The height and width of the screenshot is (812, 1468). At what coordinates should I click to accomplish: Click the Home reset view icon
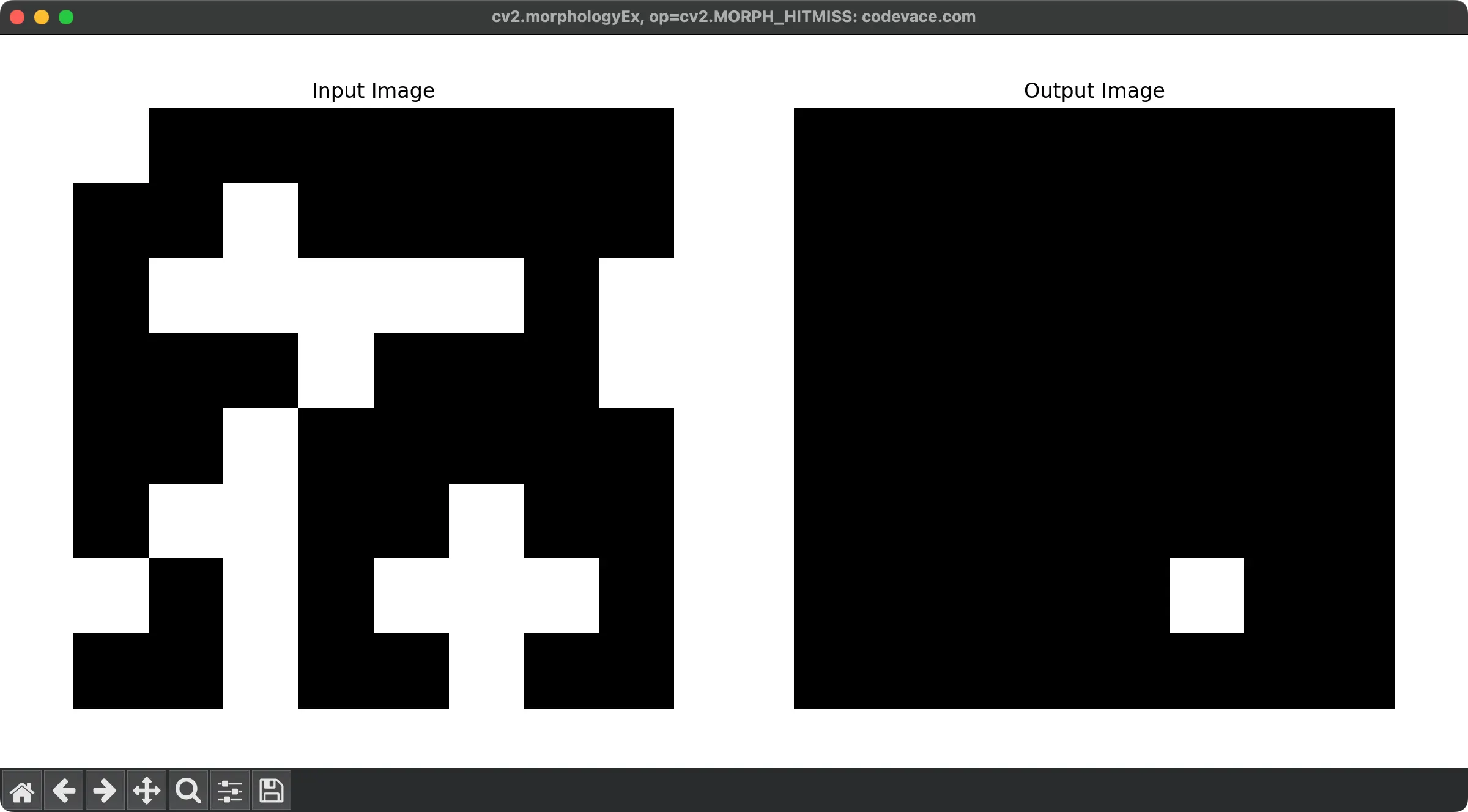(22, 791)
